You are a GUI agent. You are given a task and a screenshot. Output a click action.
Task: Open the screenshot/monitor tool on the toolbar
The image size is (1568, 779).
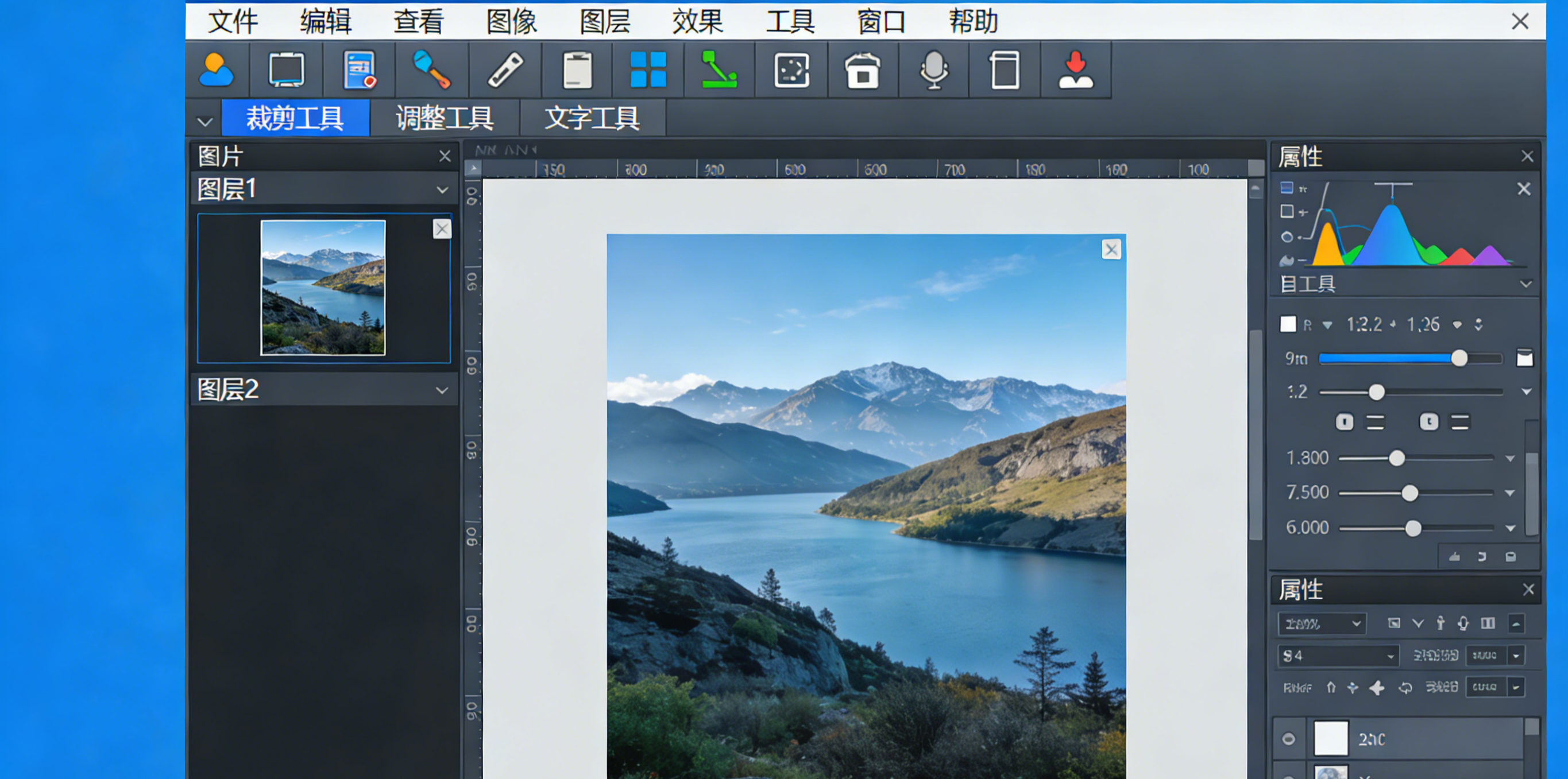[x=286, y=70]
